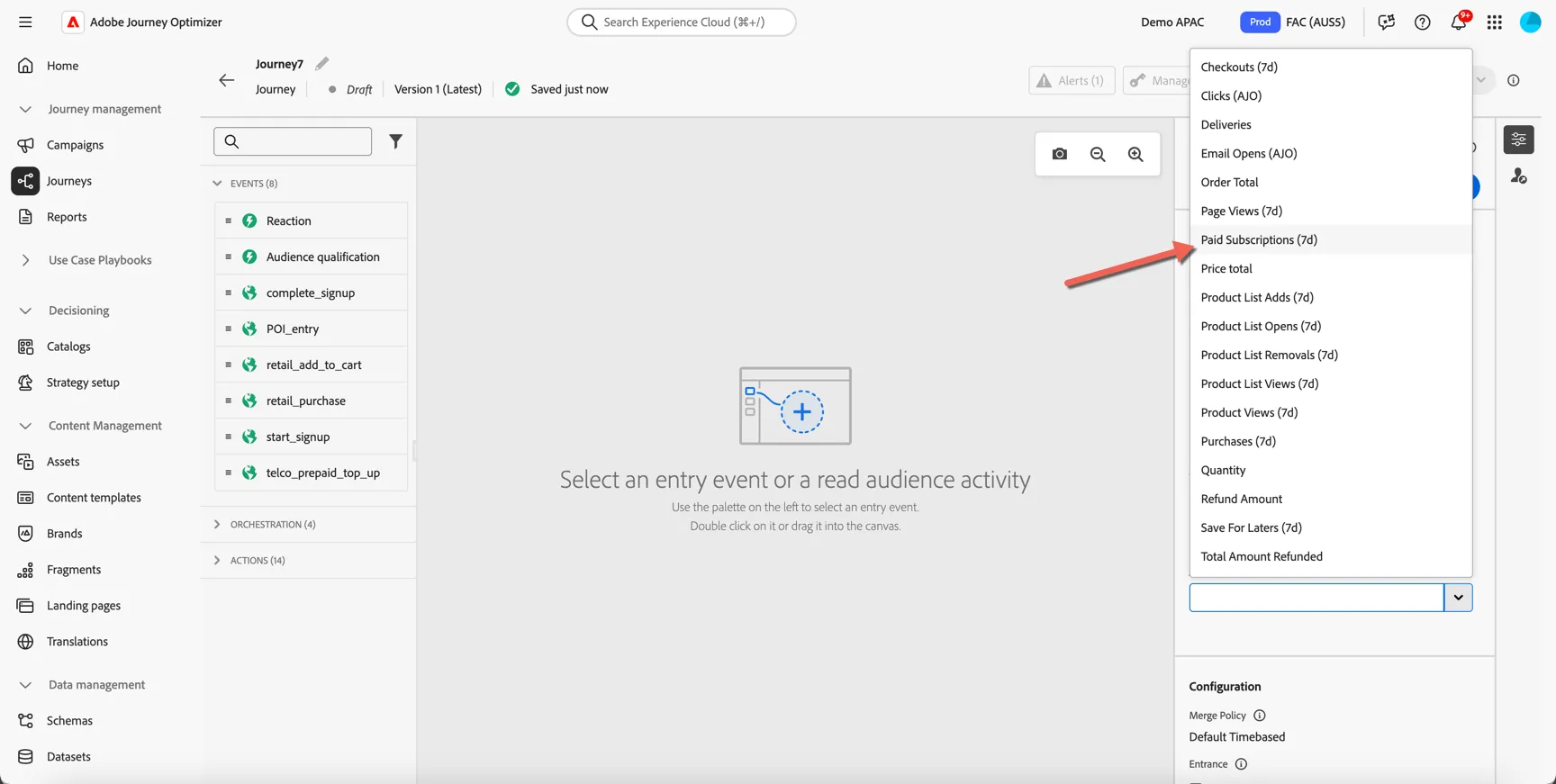
Task: Click the Adobe logo icon
Action: click(x=73, y=22)
